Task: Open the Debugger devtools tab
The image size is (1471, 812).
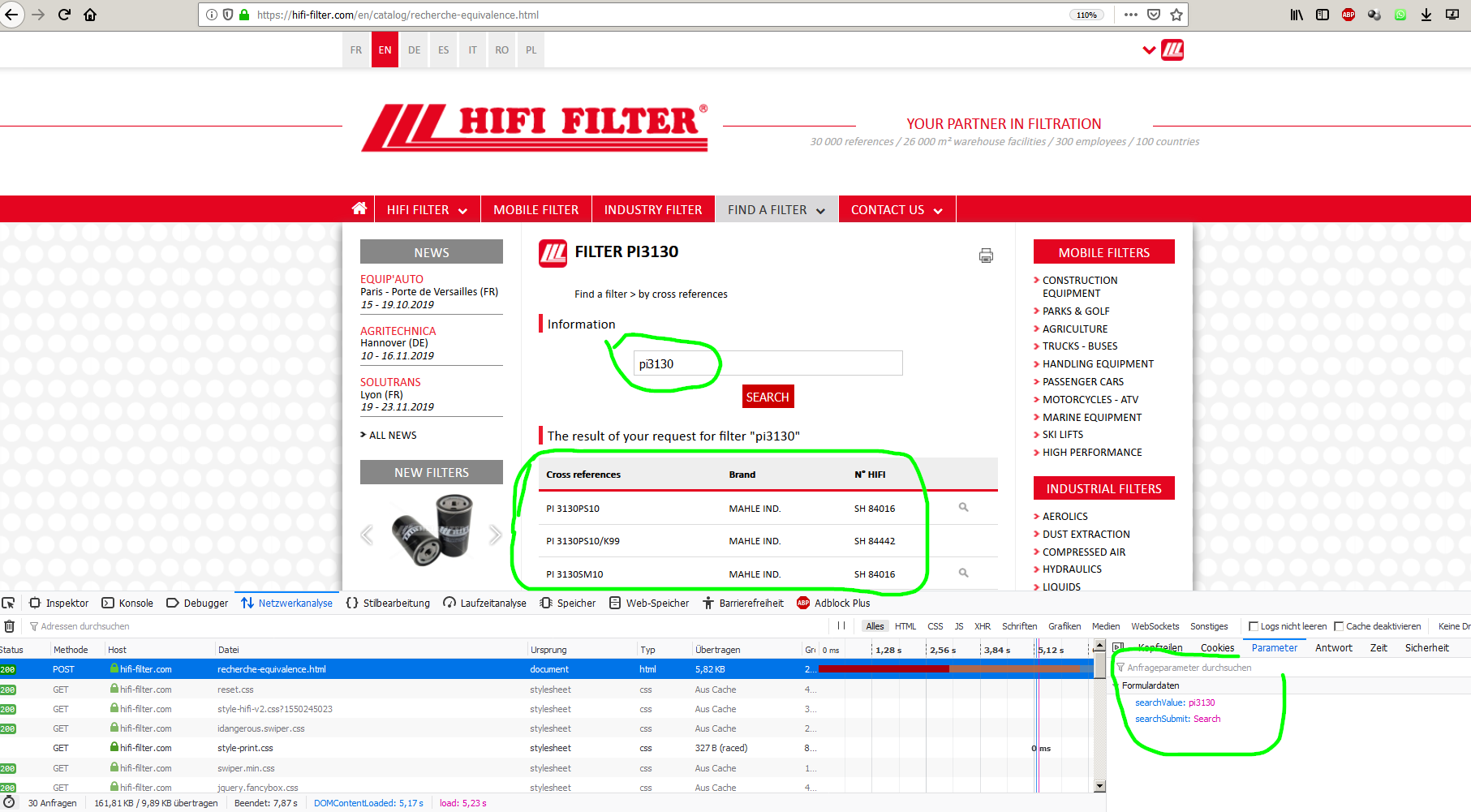Action: 197,603
